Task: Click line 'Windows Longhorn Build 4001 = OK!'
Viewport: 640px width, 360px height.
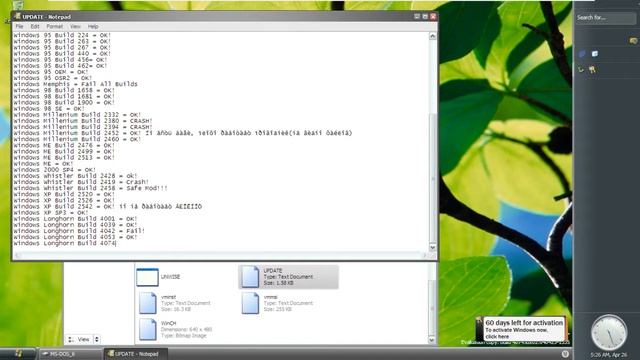Action: (x=76, y=219)
